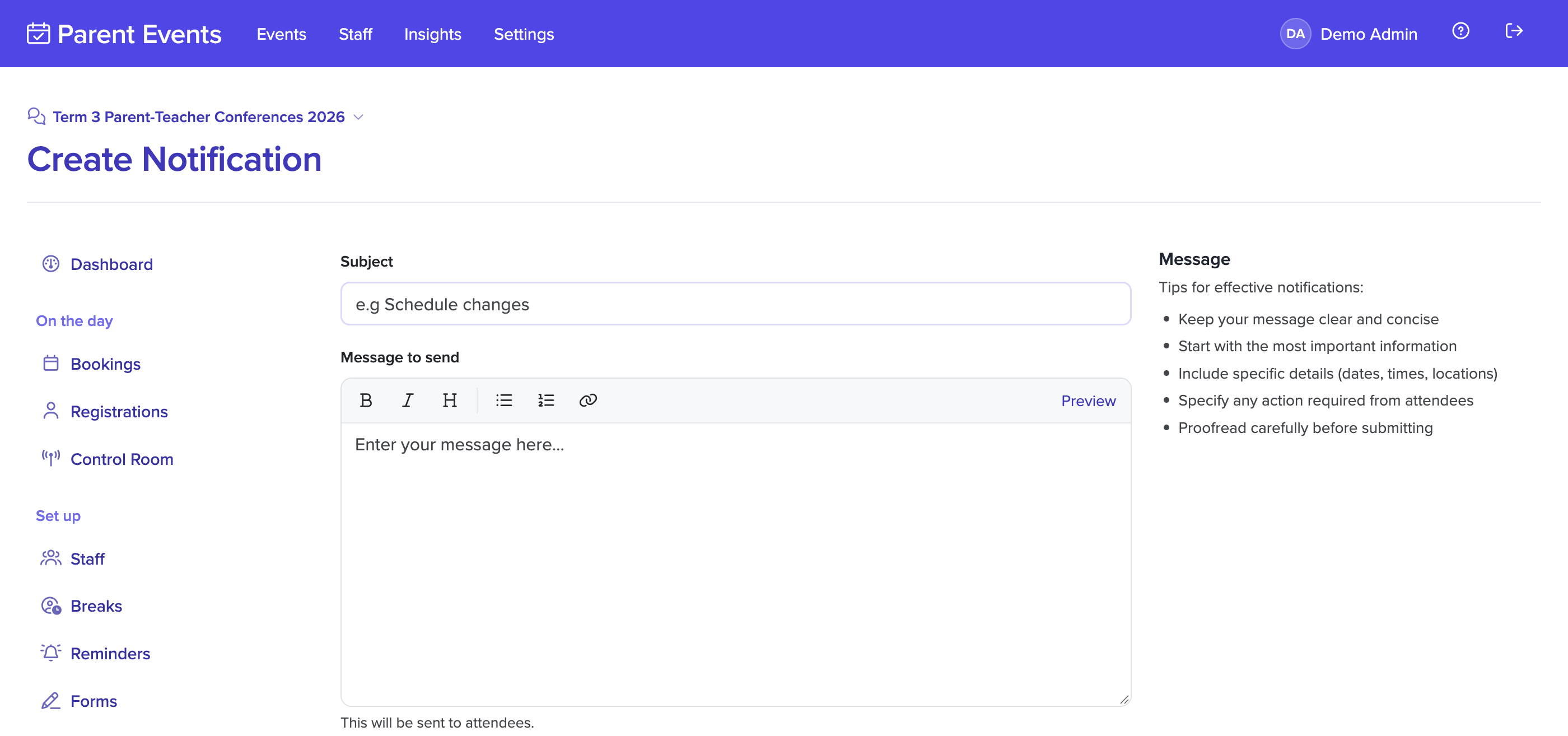Screen dimensions: 1568x736
Task: Click the Preview link in message editor
Action: [x=1088, y=400]
